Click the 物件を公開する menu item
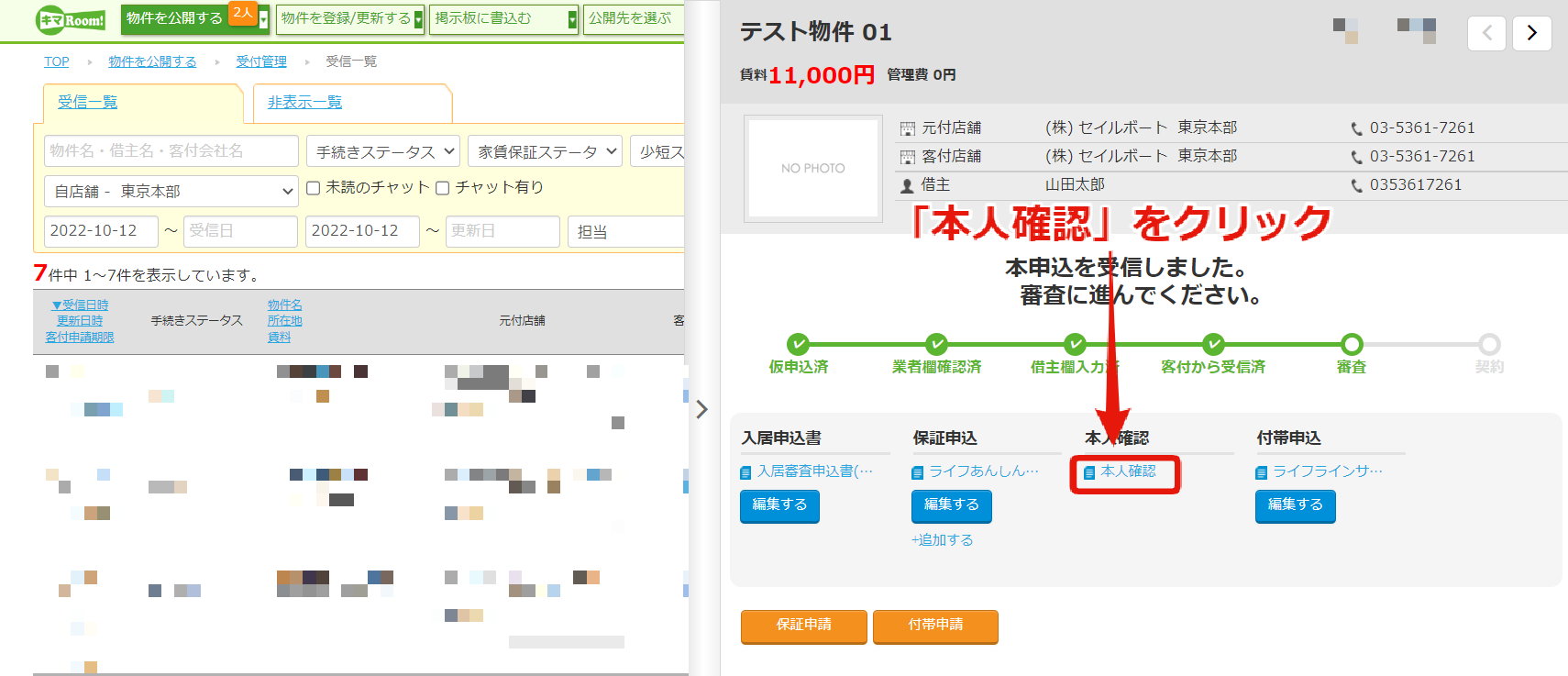1568x676 pixels. 174,18
